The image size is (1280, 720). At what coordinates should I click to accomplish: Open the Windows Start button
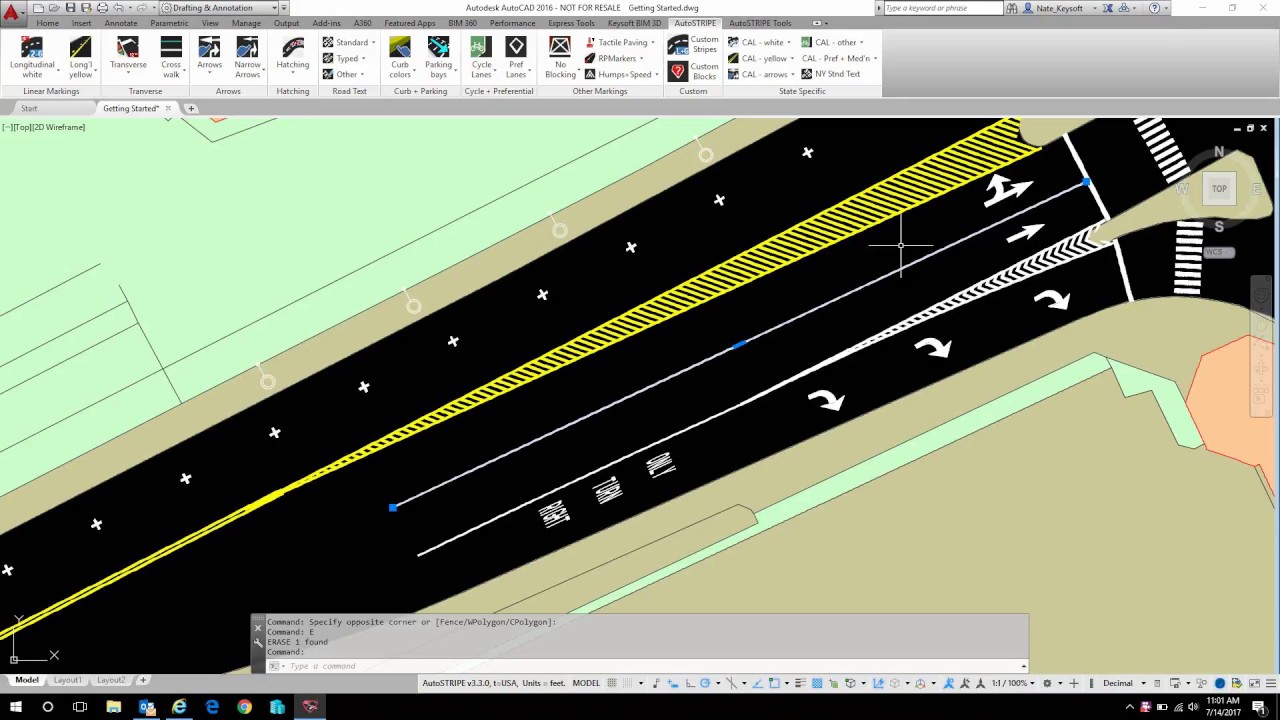click(15, 706)
